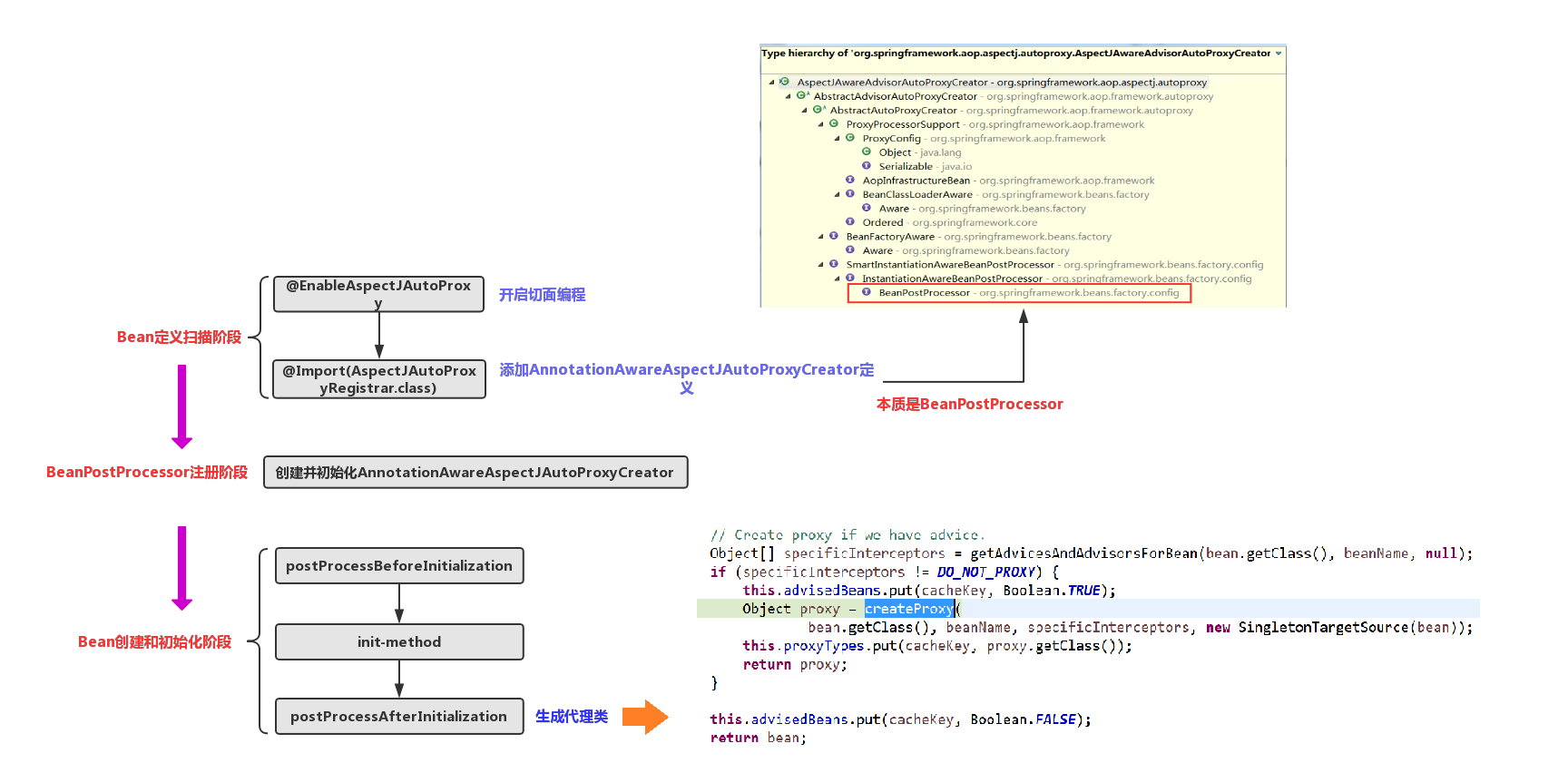Image resolution: width=1568 pixels, height=763 pixels.
Task: Select the 创建并初始化AnnotationAwareAspectJAutoProxyCreator box
Action: (475, 472)
